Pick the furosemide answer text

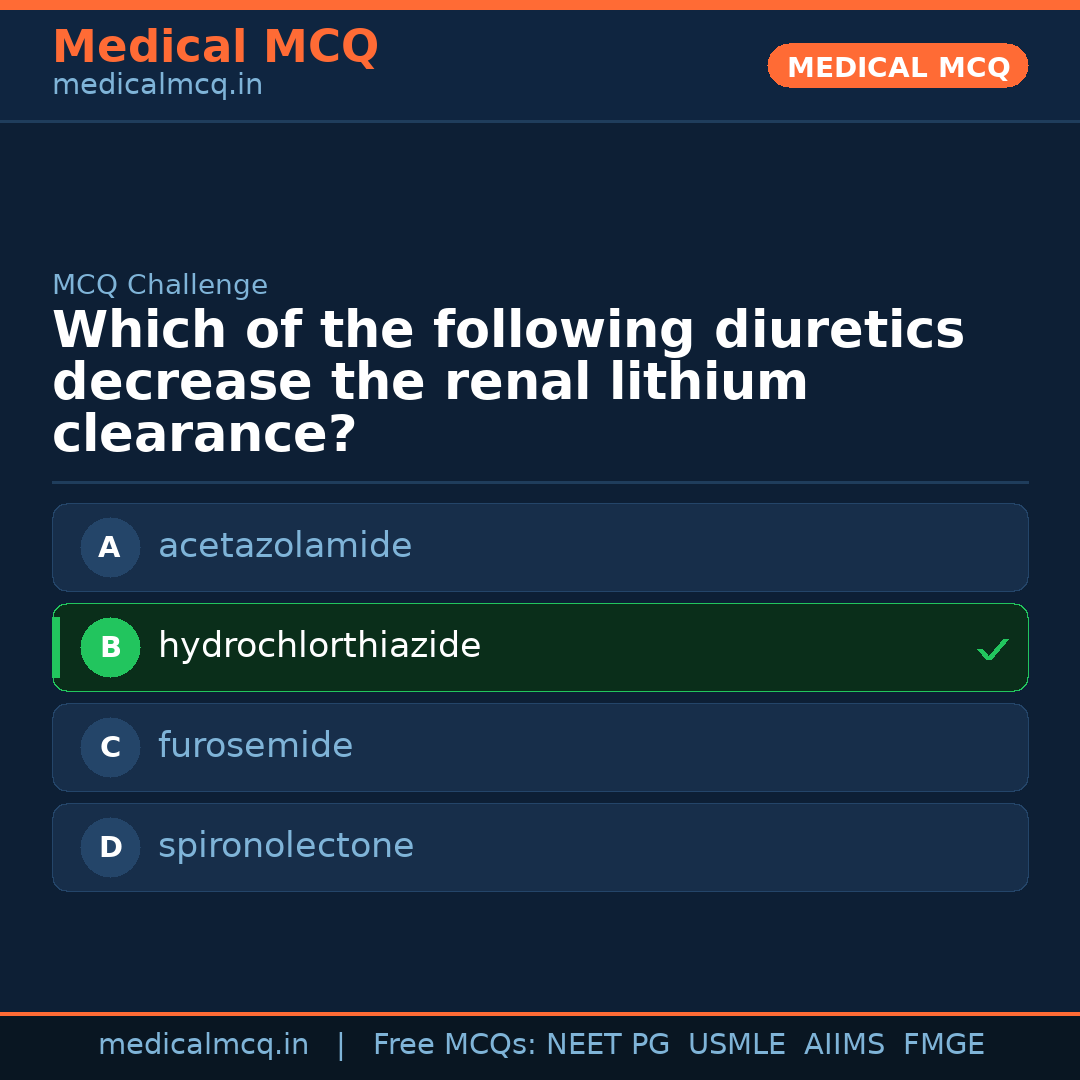255,746
